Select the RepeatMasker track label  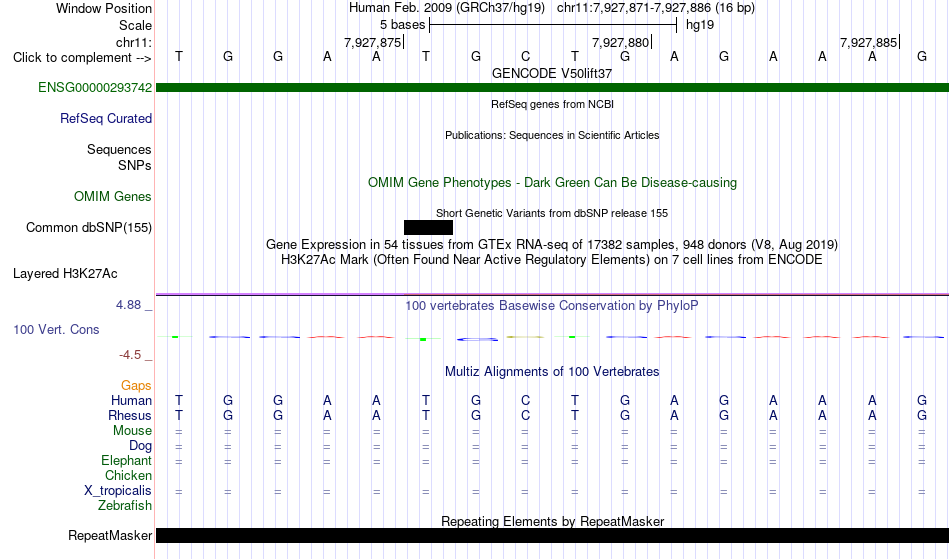click(110, 536)
